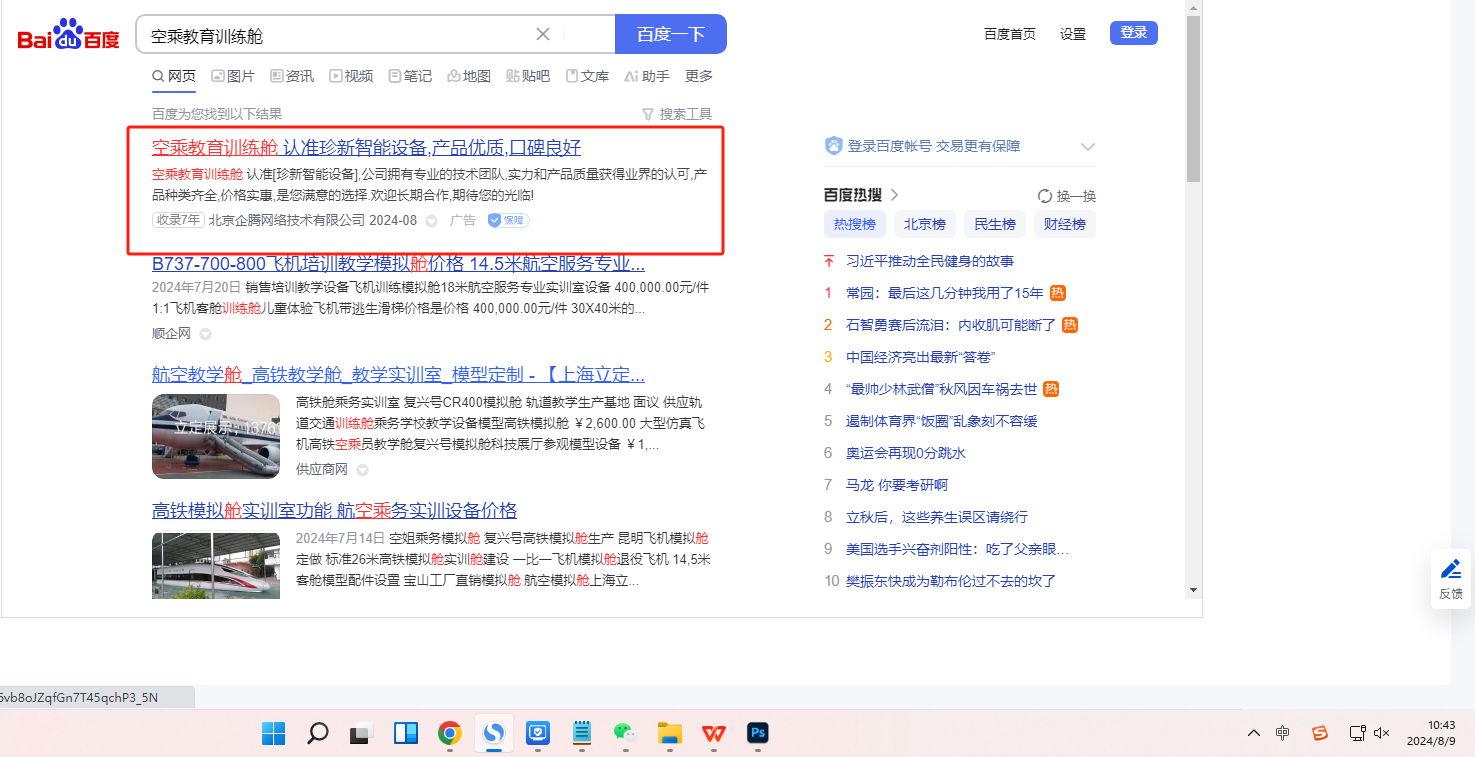Open the 搜索工具 filter options
The height and width of the screenshot is (757, 1475).
click(676, 114)
